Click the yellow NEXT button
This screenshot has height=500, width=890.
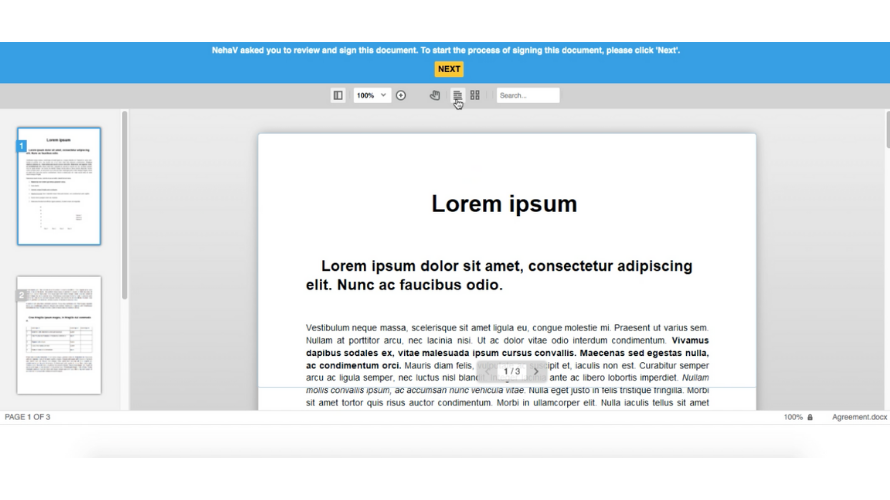(x=449, y=69)
